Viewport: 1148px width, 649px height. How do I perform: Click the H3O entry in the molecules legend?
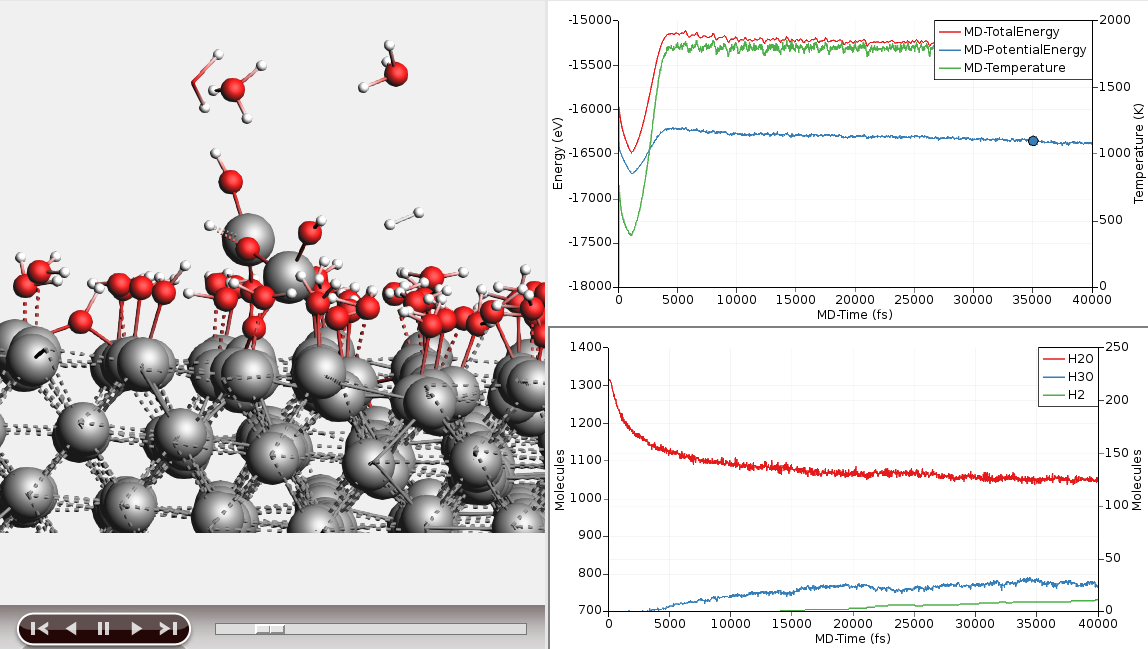click(1080, 376)
